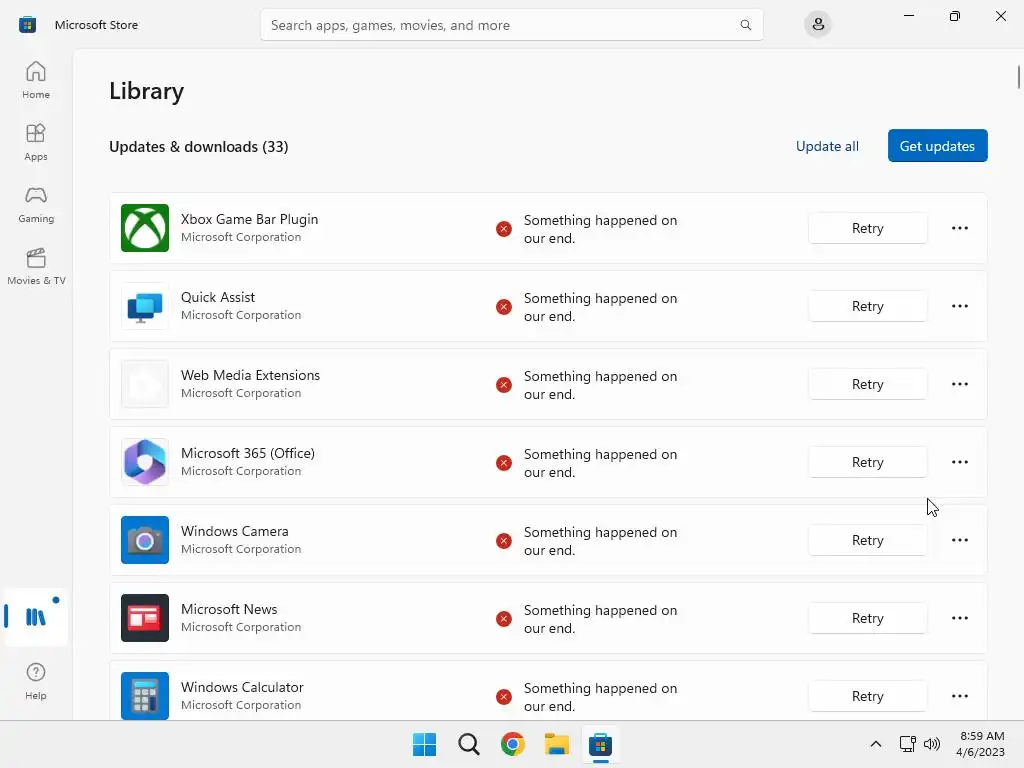
Task: Show hidden icons in system tray
Action: tap(876, 744)
